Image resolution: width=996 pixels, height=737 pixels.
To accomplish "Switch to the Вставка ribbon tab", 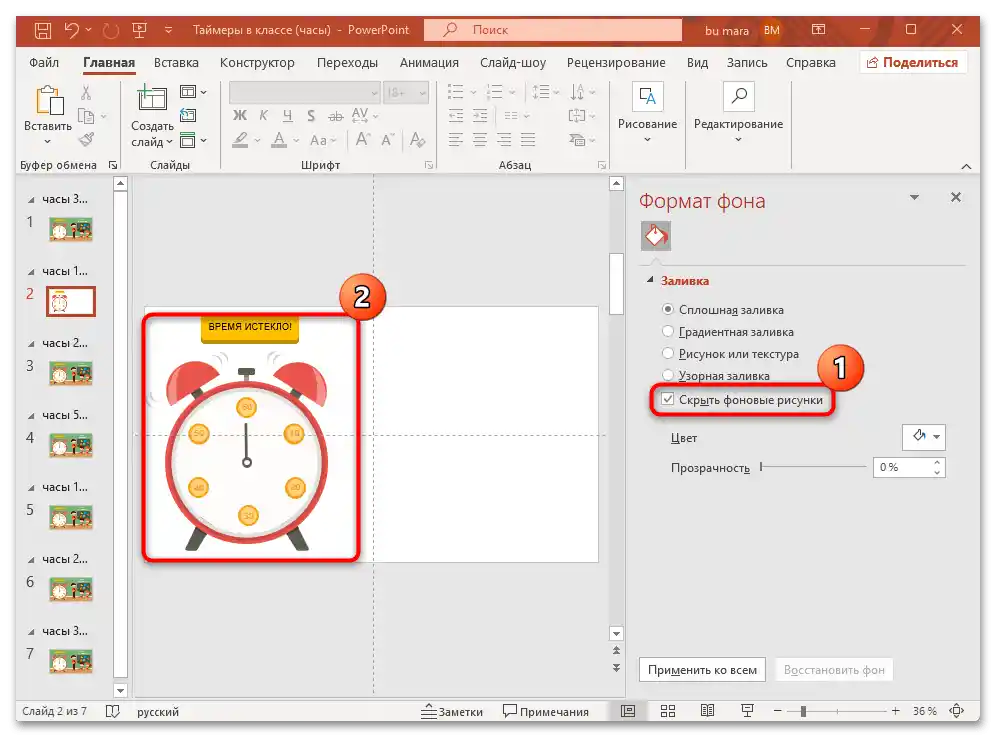I will 176,62.
